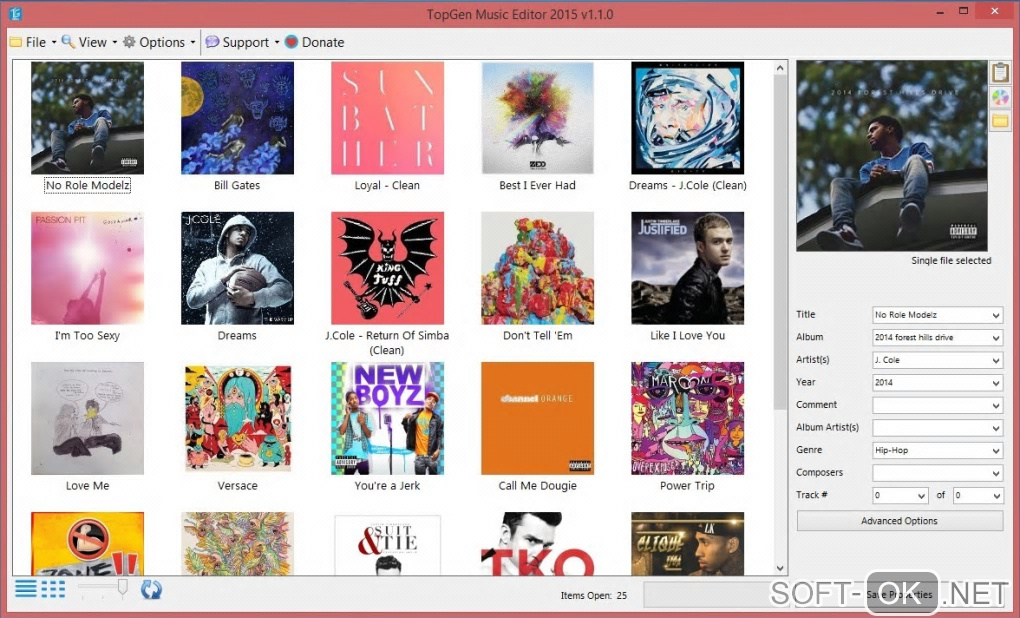The height and width of the screenshot is (618, 1020).
Task: Open the Options menu
Action: tap(159, 42)
